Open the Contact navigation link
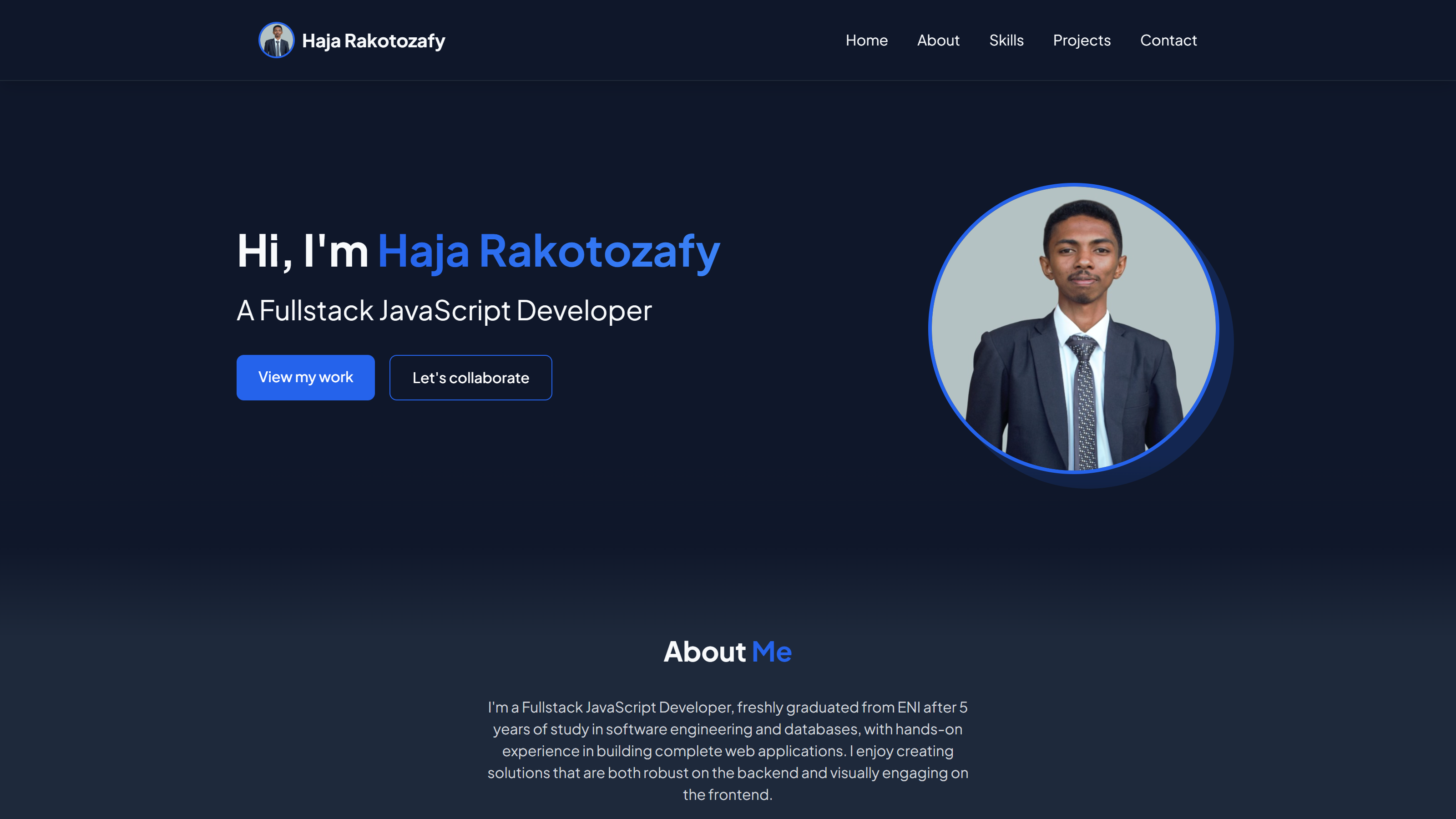Screen dimensions: 1456x819 (x=1168, y=40)
